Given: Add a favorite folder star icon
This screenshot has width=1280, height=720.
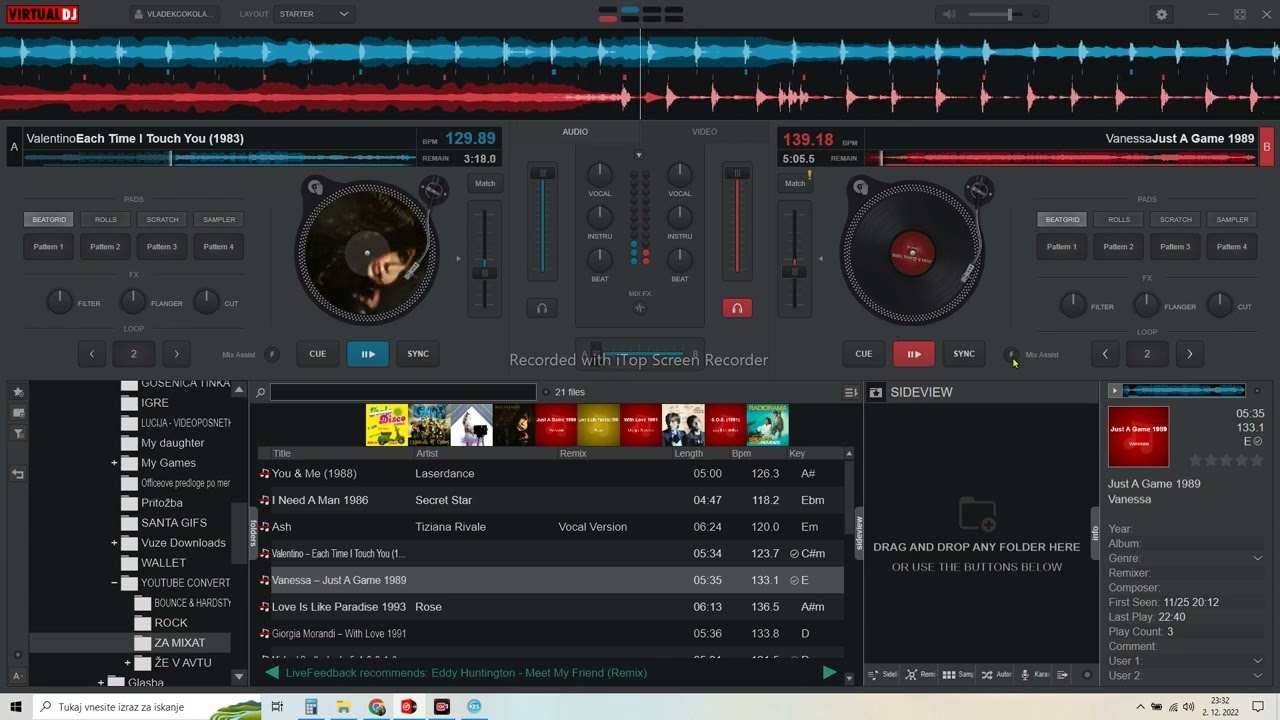Looking at the screenshot, I should (x=18, y=392).
